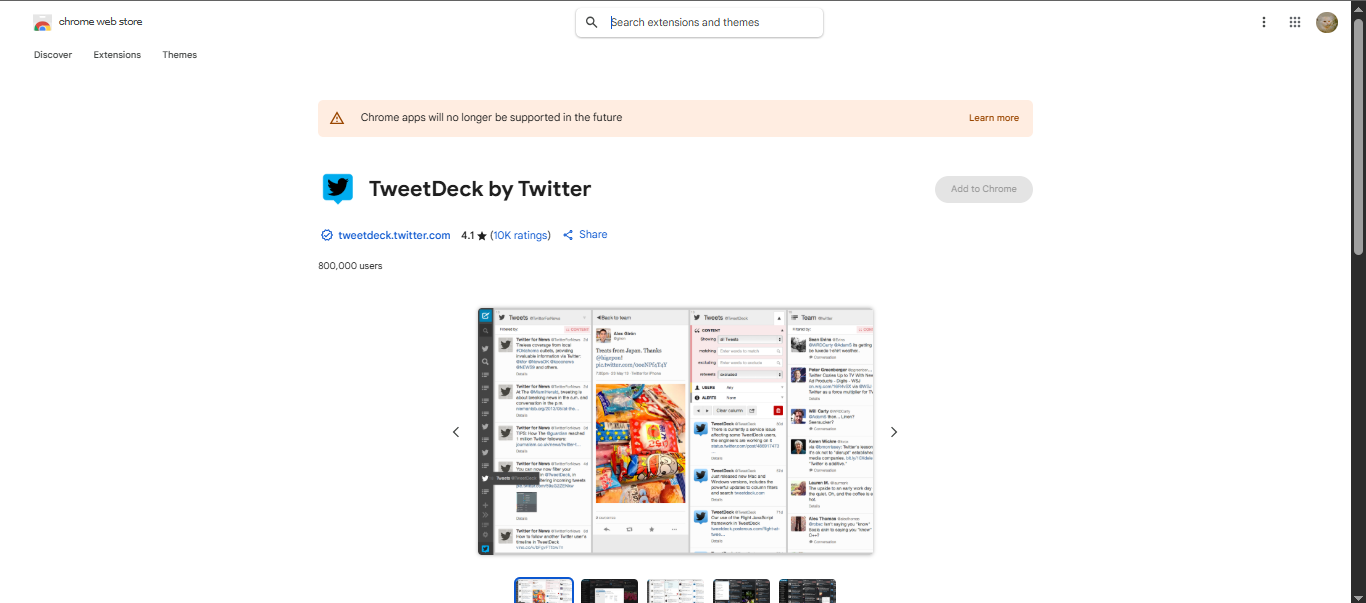Show the next screenshot with right arrow

[x=894, y=432]
